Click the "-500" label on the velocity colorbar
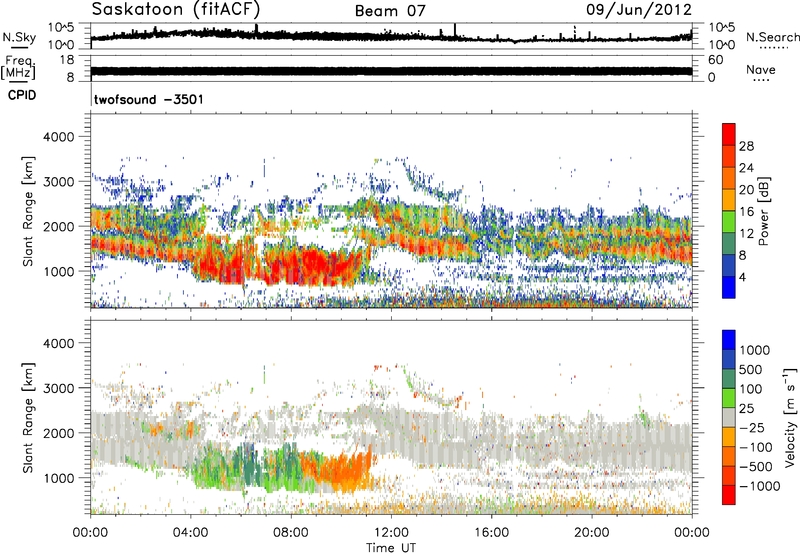This screenshot has height=554, width=800. 755,467
